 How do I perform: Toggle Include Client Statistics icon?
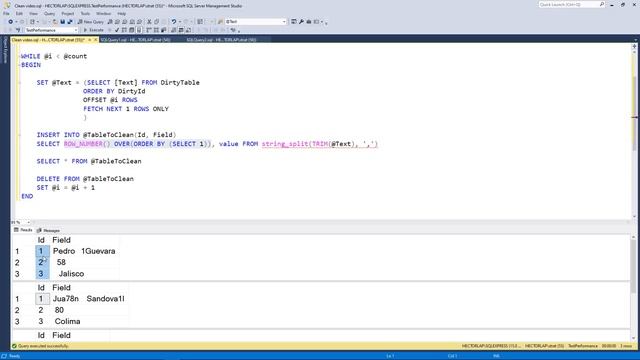click(x=163, y=30)
